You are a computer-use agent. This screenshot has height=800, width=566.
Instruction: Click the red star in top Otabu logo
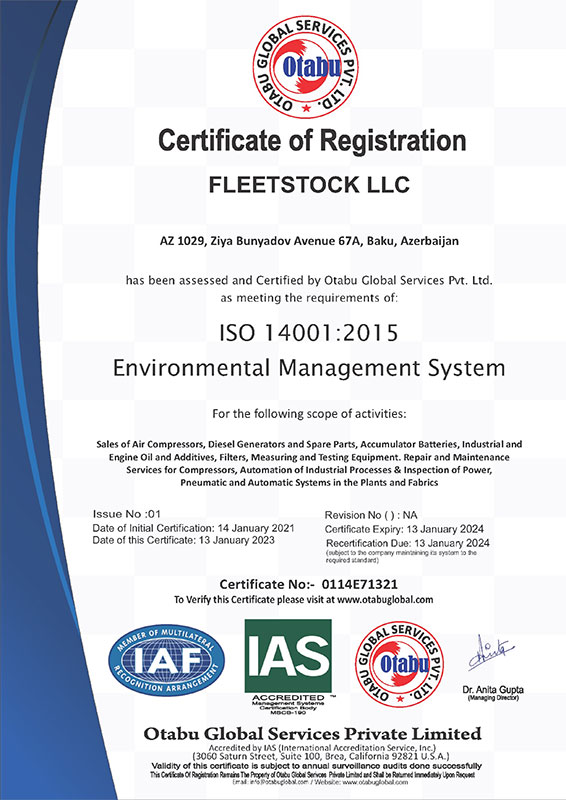306,108
